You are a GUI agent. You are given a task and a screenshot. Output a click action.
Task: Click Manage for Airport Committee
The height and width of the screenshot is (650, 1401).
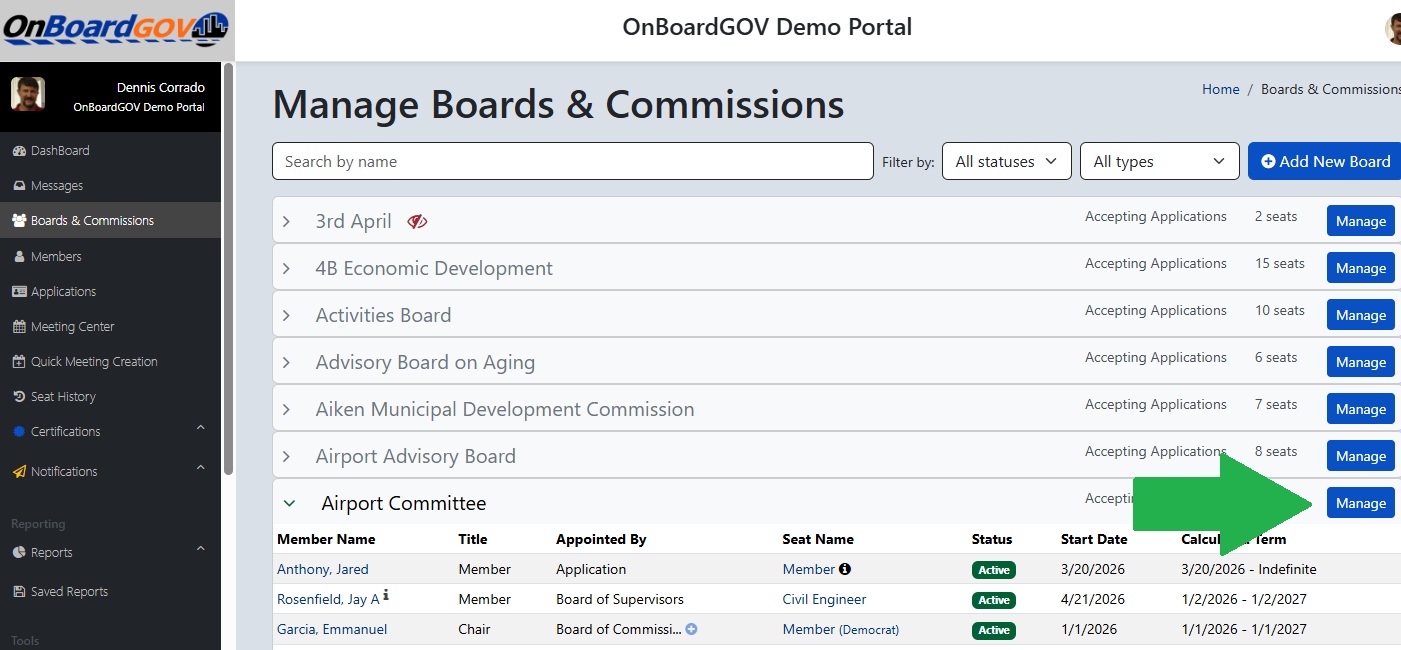pos(1361,503)
